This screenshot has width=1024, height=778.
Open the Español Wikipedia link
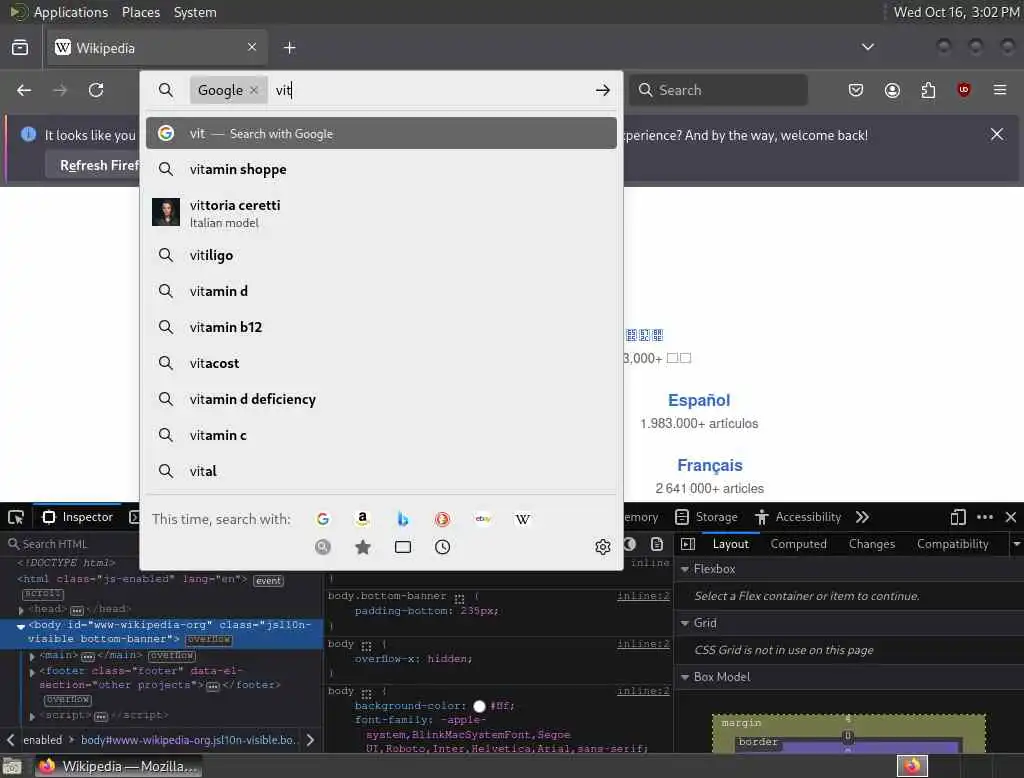point(699,400)
